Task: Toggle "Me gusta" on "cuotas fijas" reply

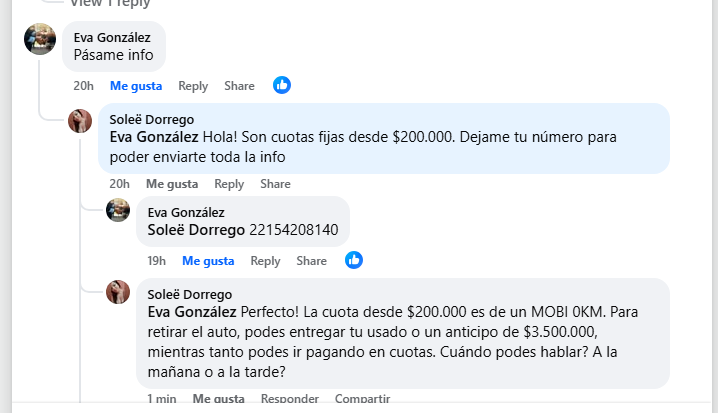Action: [172, 184]
